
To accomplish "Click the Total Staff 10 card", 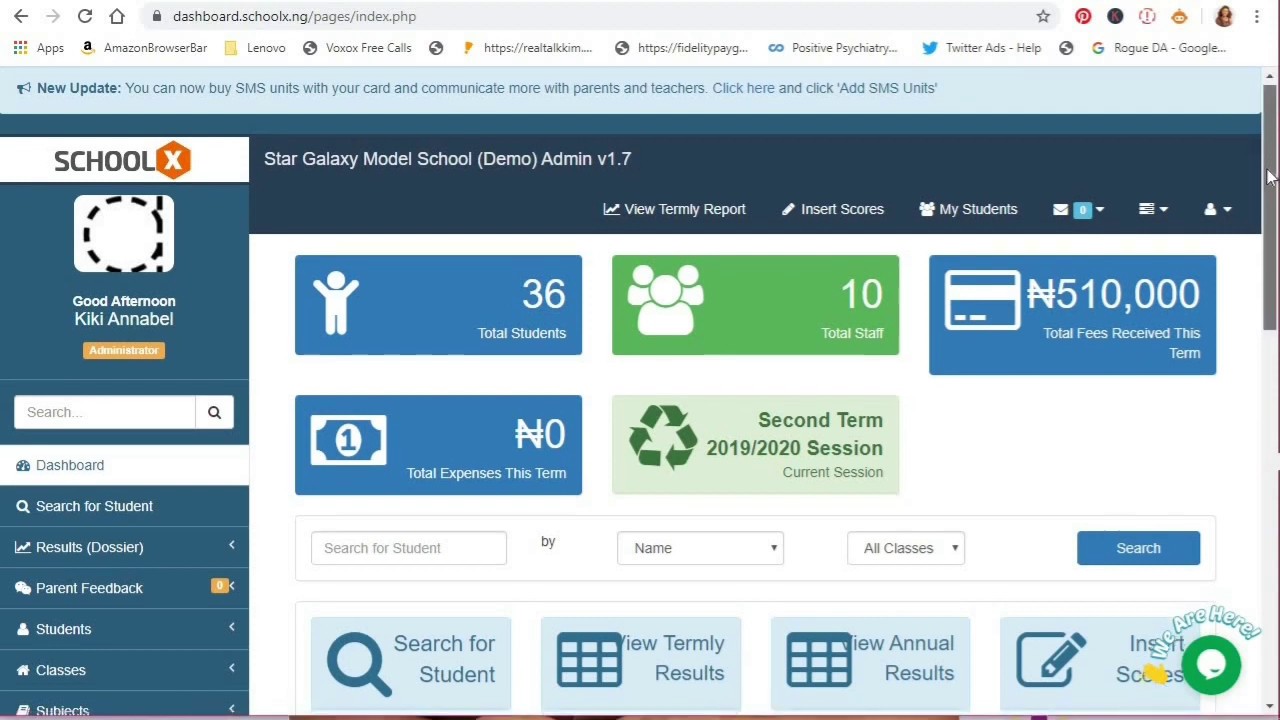I will point(755,305).
